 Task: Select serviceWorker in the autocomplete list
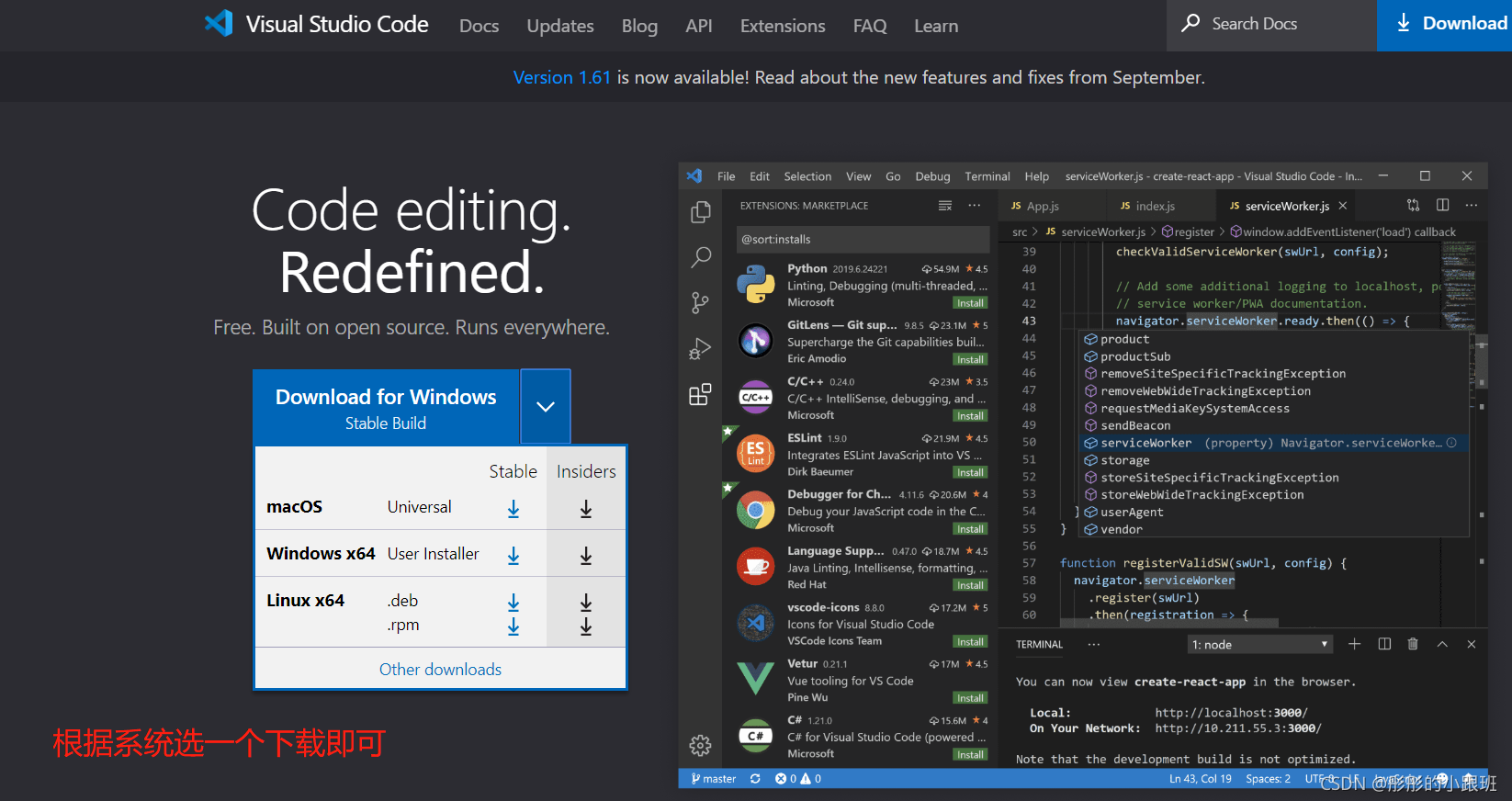[1275, 443]
